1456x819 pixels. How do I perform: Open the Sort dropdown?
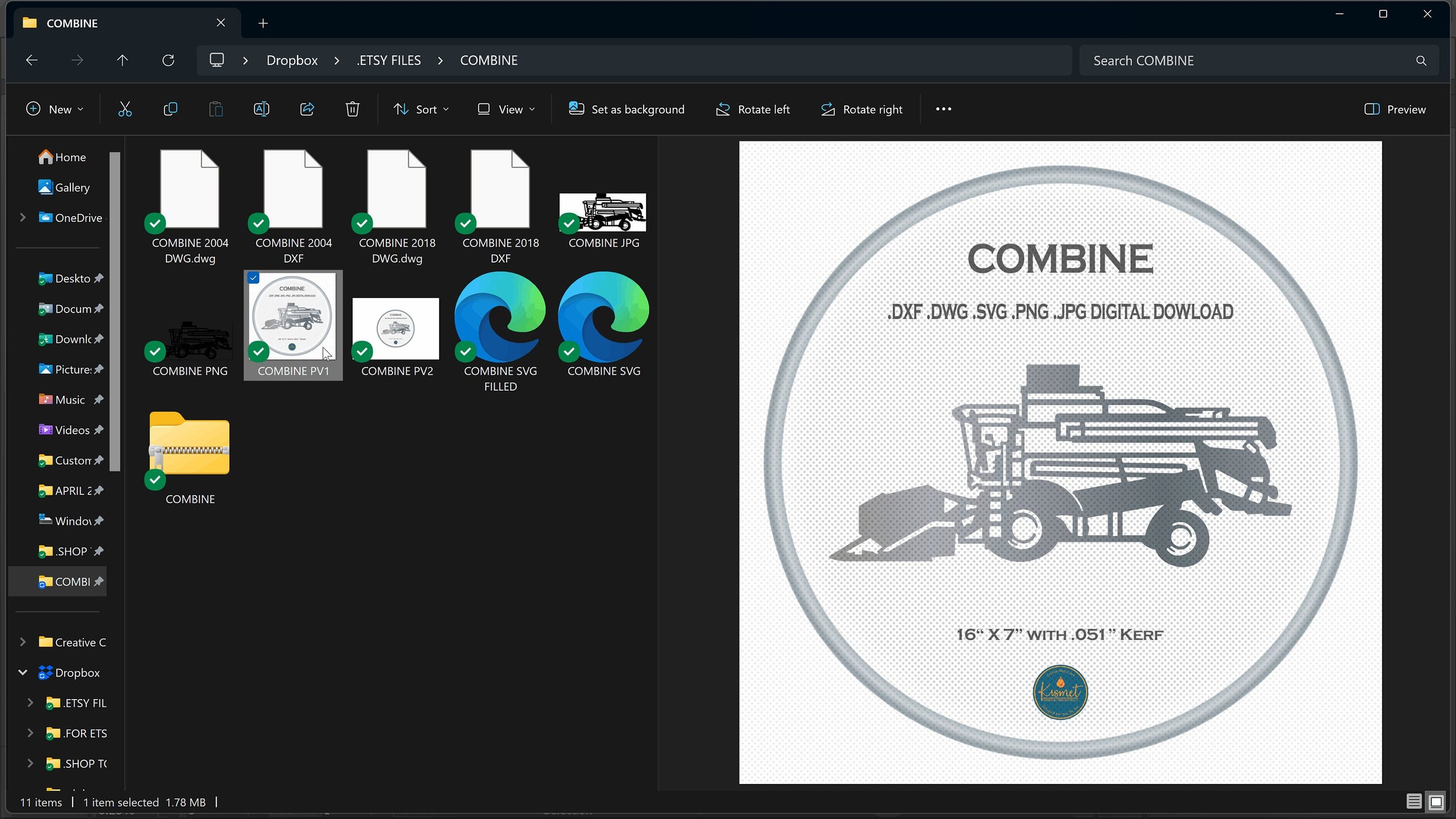pos(421,109)
